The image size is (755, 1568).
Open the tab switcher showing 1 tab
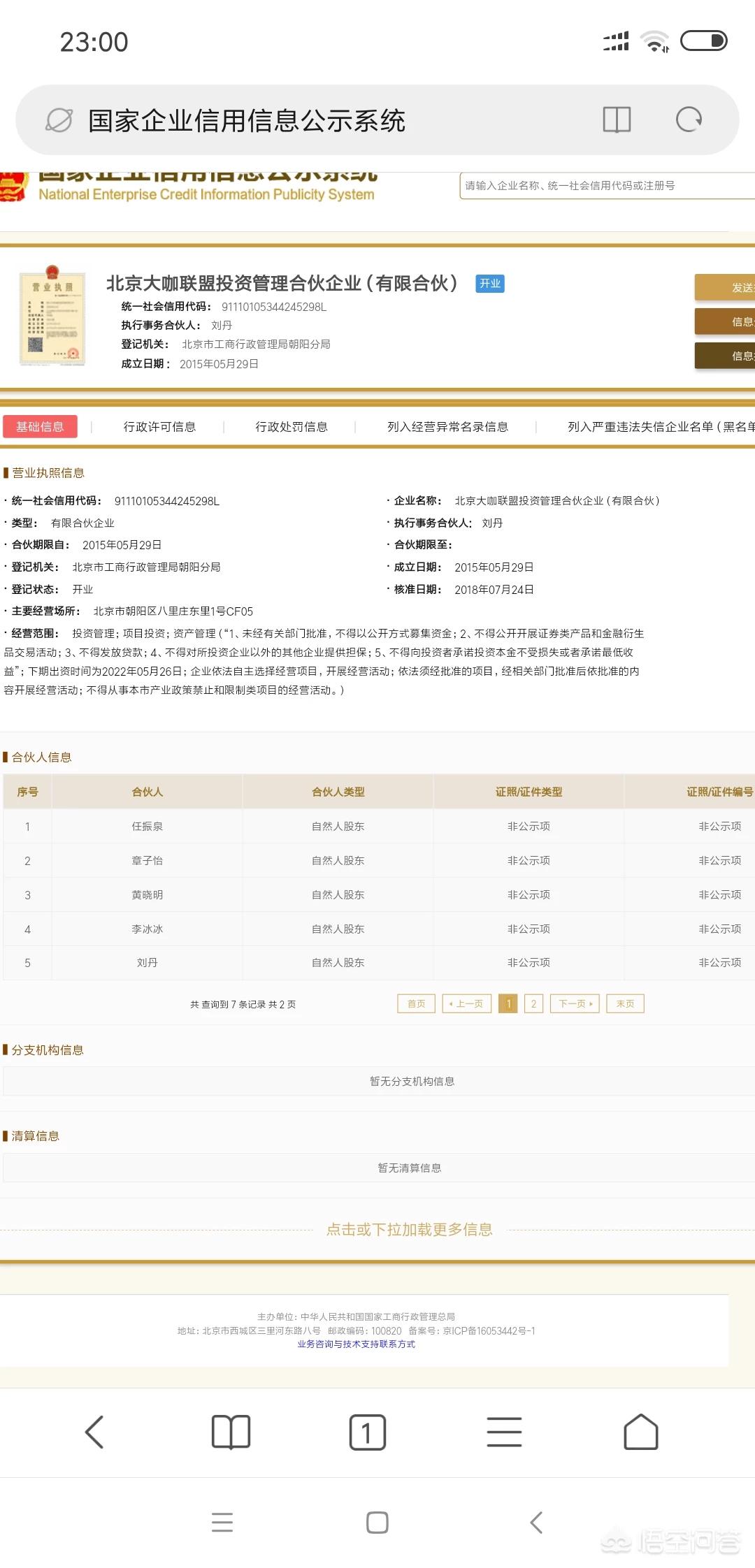(x=367, y=1432)
